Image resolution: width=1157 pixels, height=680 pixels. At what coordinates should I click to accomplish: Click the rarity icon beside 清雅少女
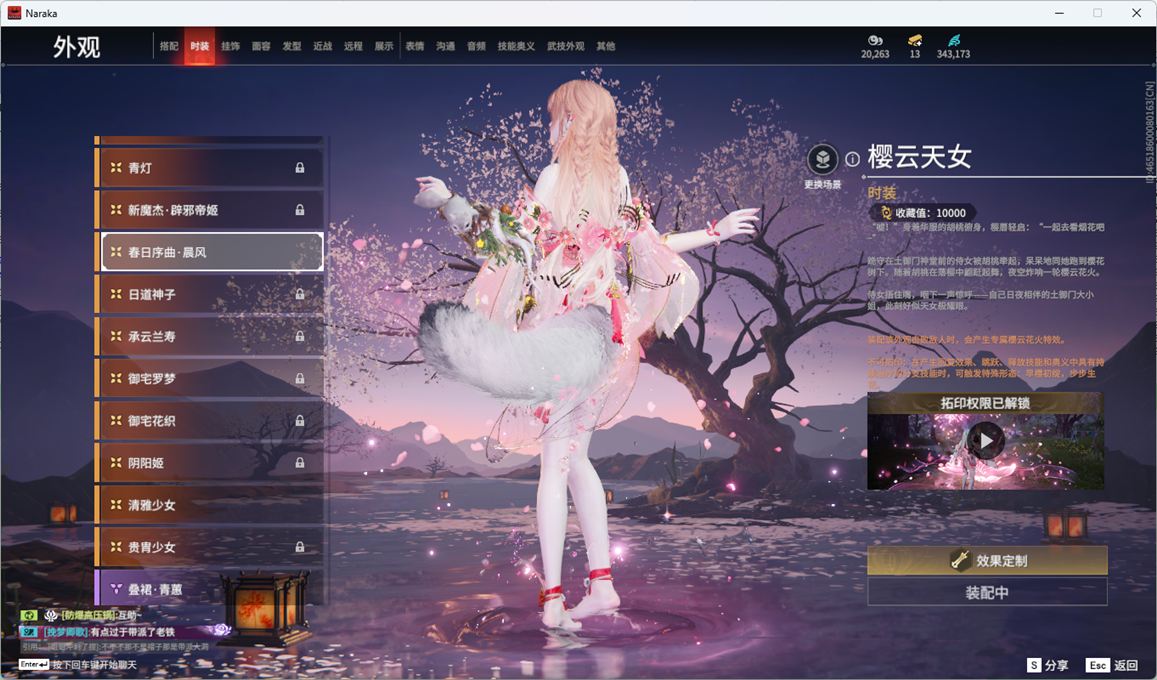(116, 504)
